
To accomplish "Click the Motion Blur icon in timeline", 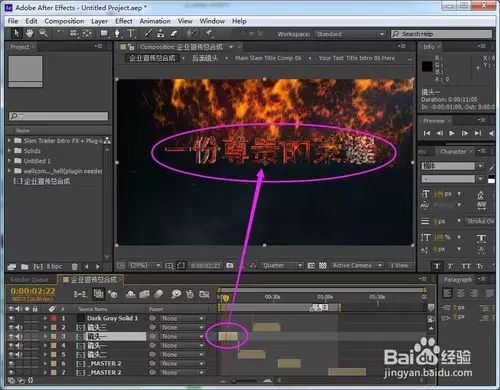I will [x=159, y=294].
